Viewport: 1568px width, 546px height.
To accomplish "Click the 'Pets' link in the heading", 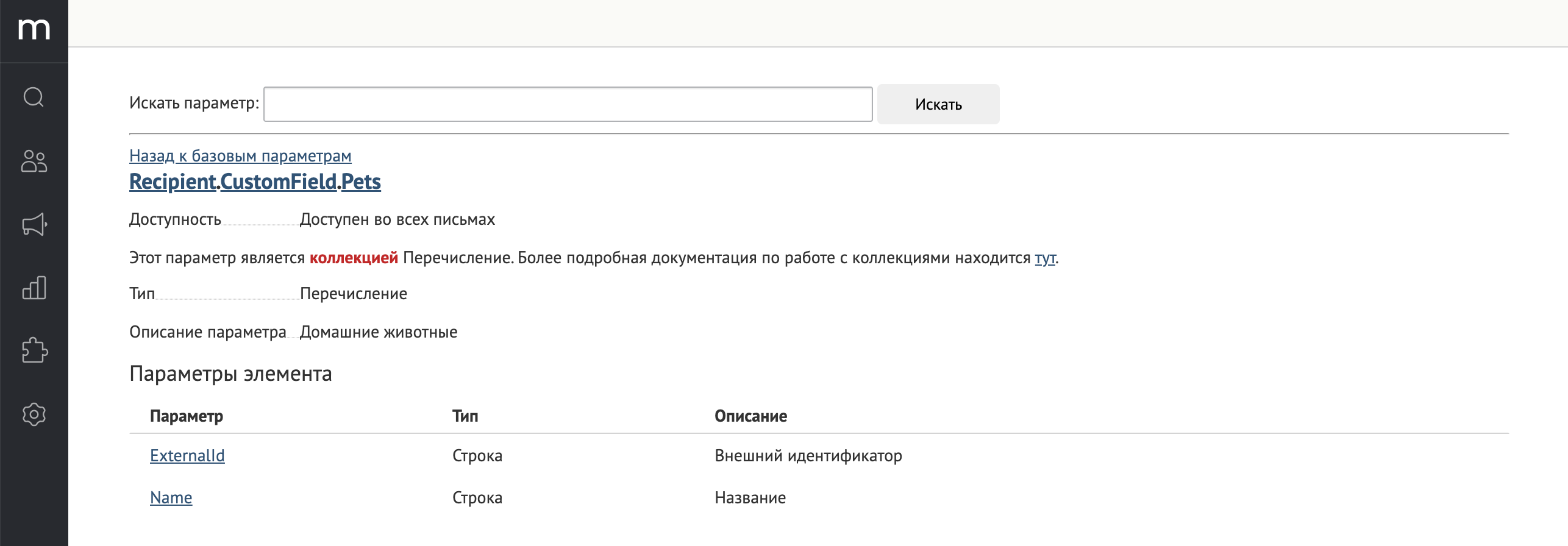I will point(361,182).
